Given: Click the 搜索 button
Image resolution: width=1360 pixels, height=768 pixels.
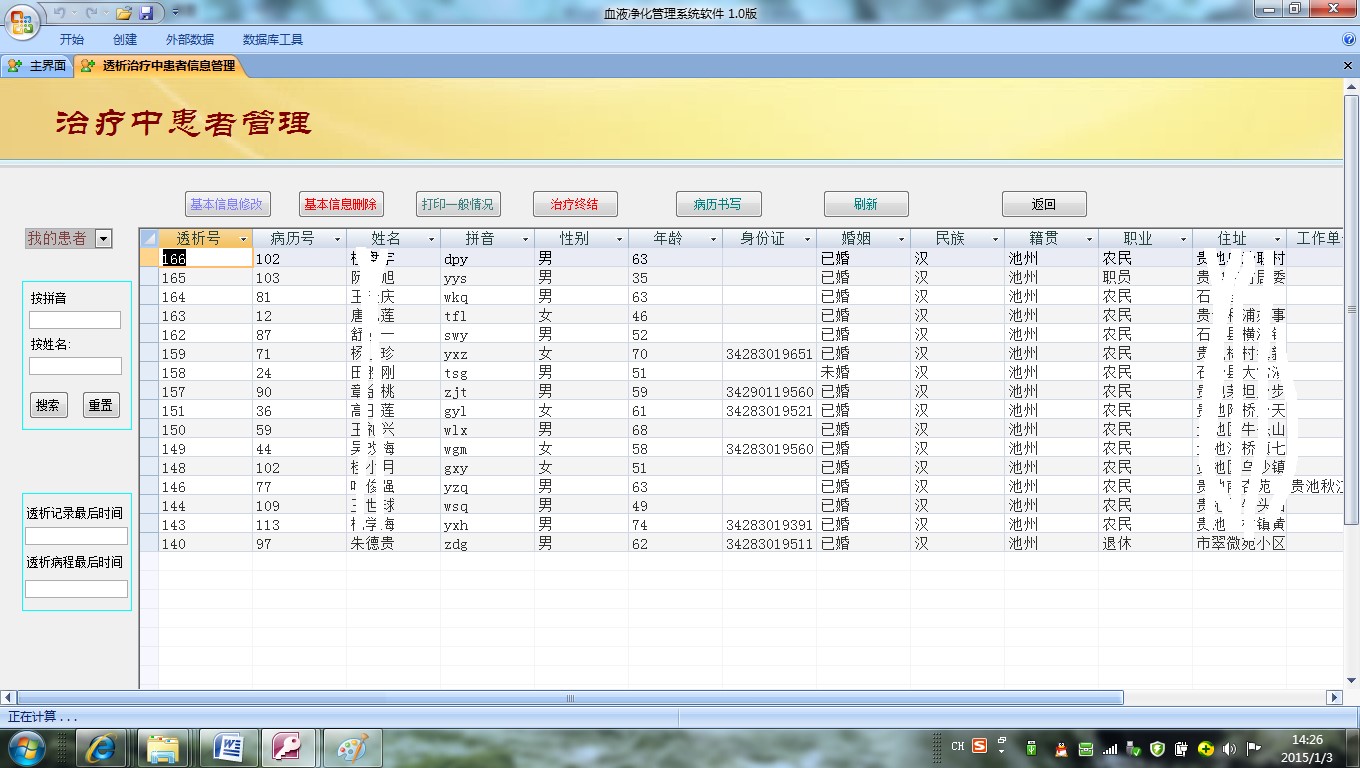Looking at the screenshot, I should coord(48,405).
